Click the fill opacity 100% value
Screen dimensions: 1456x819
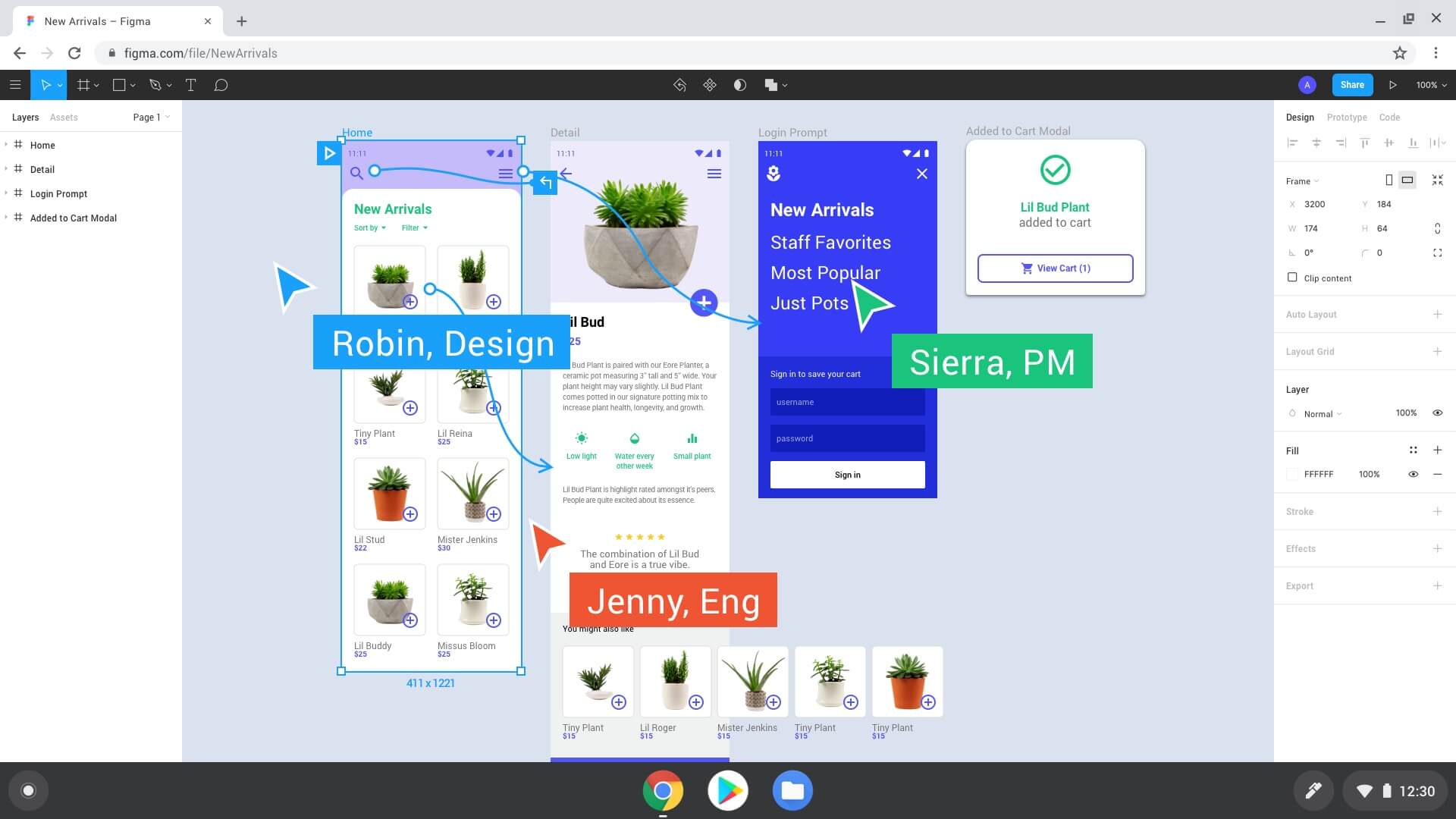1369,475
